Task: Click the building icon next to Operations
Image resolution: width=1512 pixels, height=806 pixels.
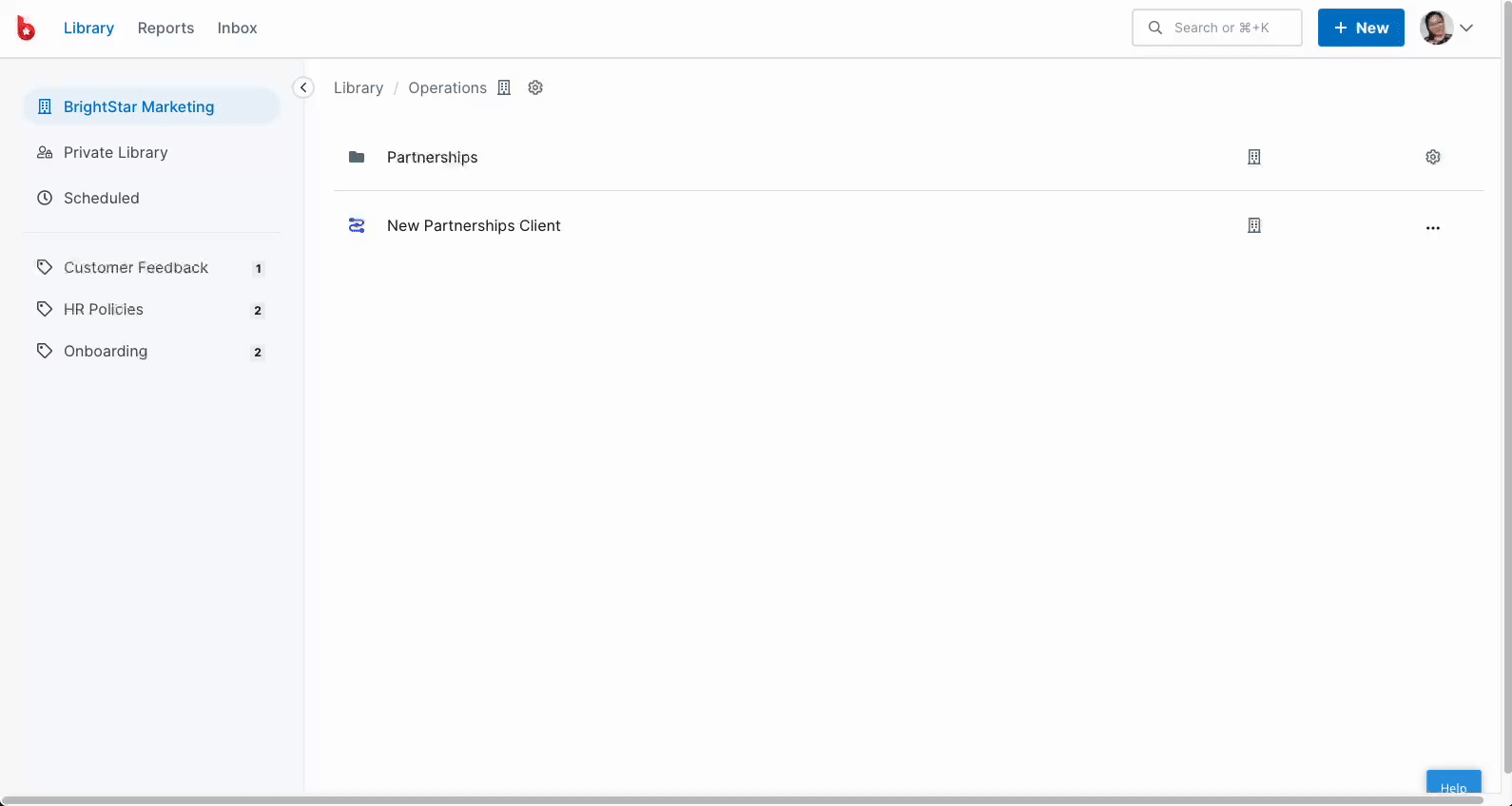Action: 504,87
